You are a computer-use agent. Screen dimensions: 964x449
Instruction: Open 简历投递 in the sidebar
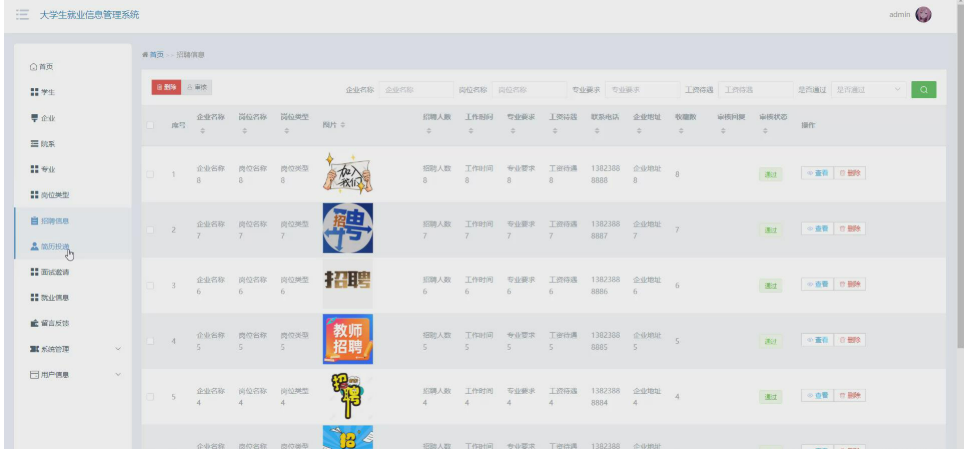(73, 246)
